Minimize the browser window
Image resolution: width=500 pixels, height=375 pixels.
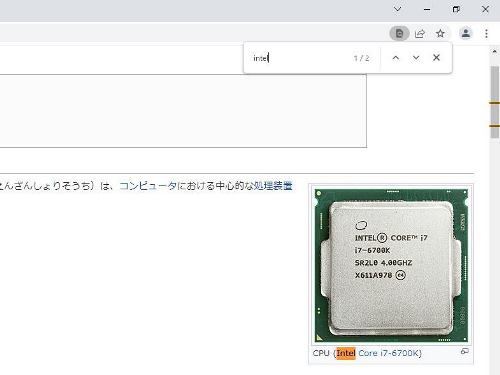(x=427, y=9)
